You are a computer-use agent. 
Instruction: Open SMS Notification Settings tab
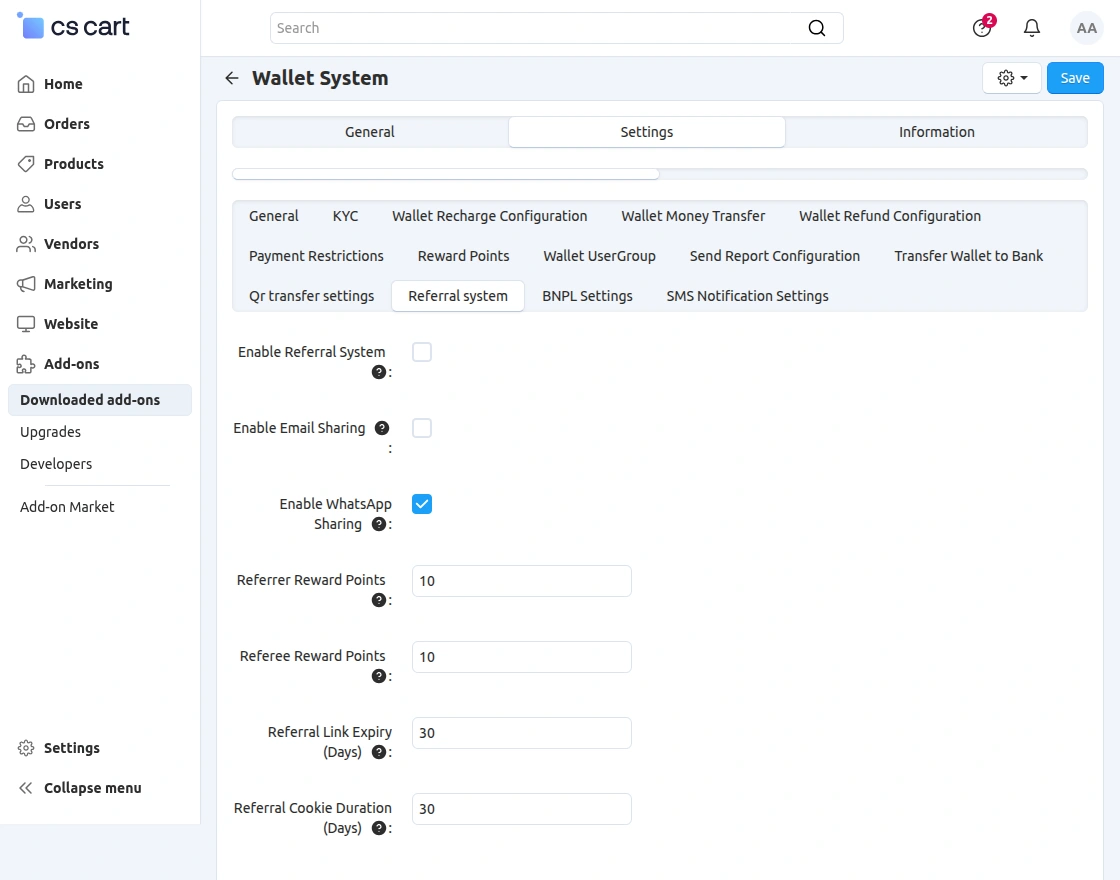click(747, 296)
